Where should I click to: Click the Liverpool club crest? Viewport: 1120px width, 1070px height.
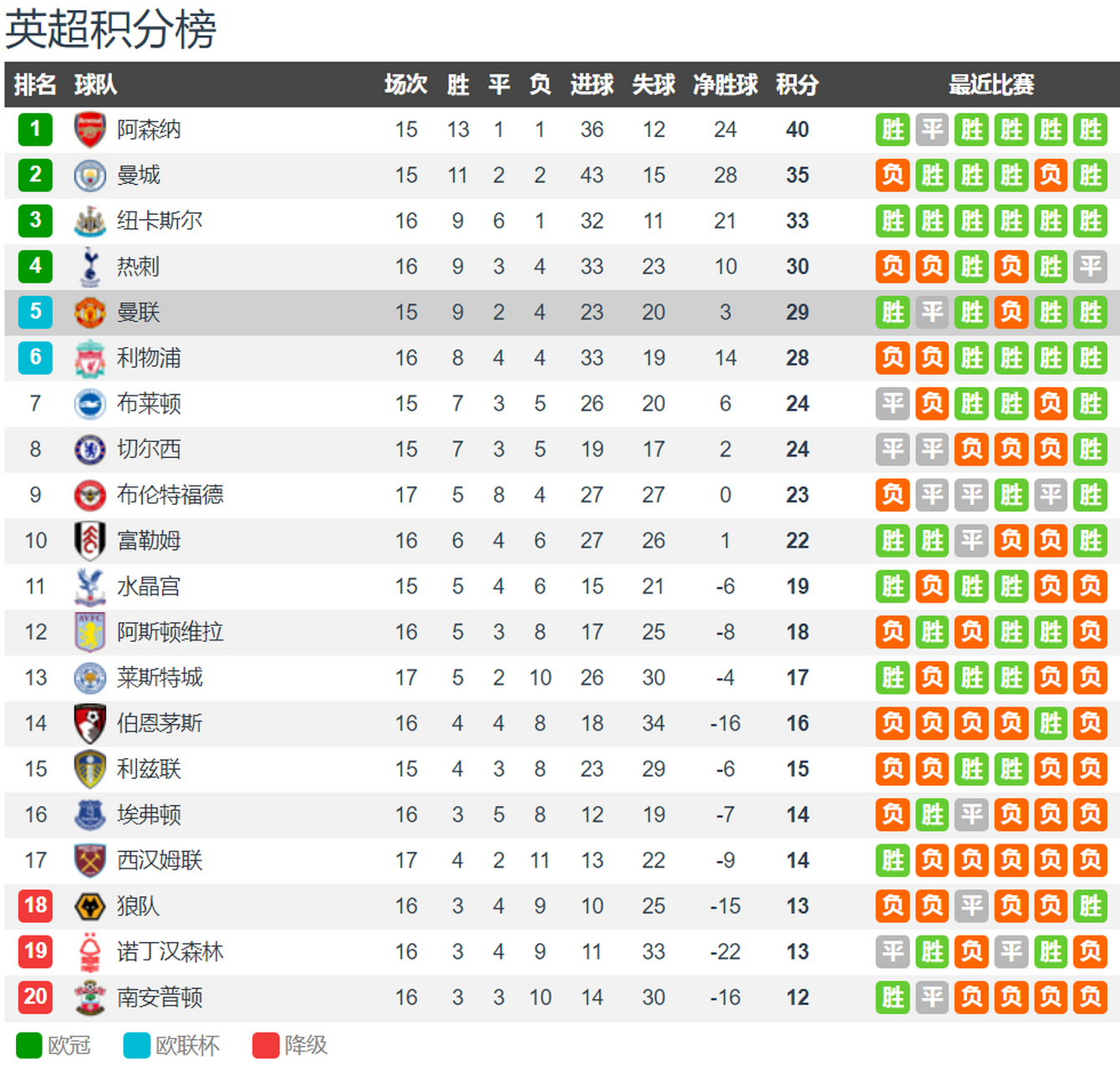89,359
